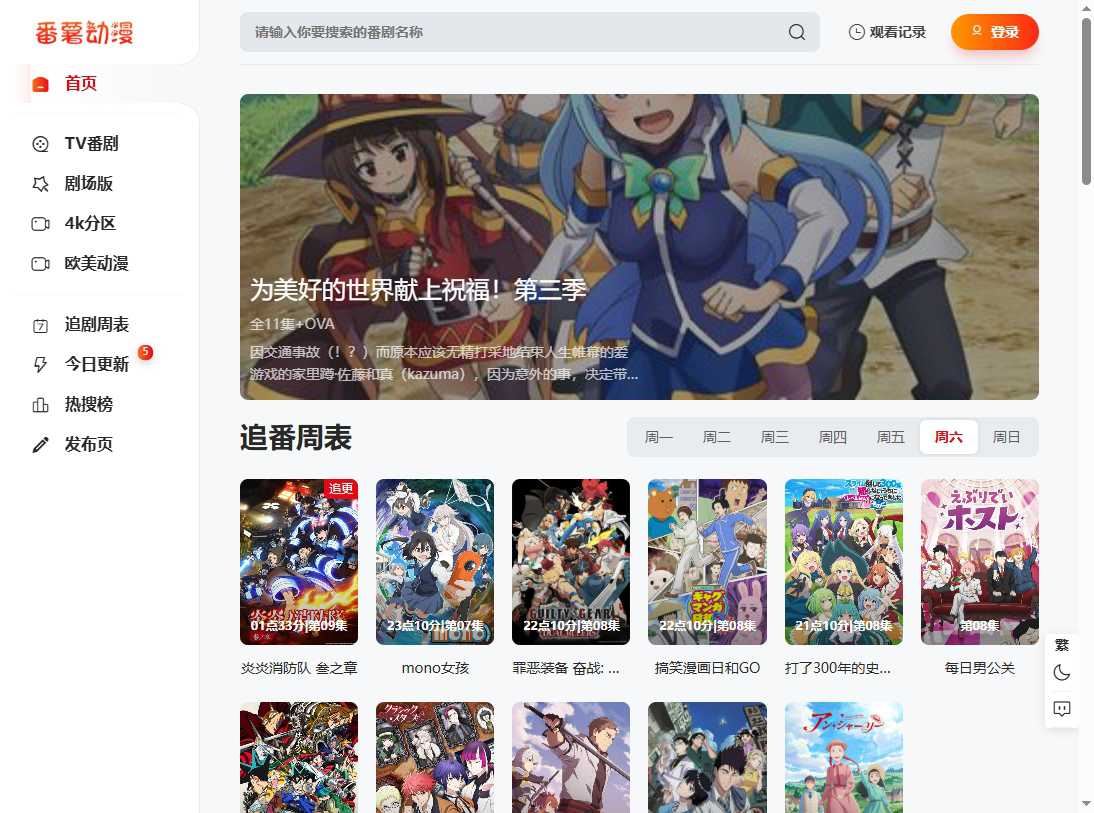The image size is (1094, 813).
Task: Toggle traditional Chinese with 繁 button
Action: click(x=1062, y=645)
